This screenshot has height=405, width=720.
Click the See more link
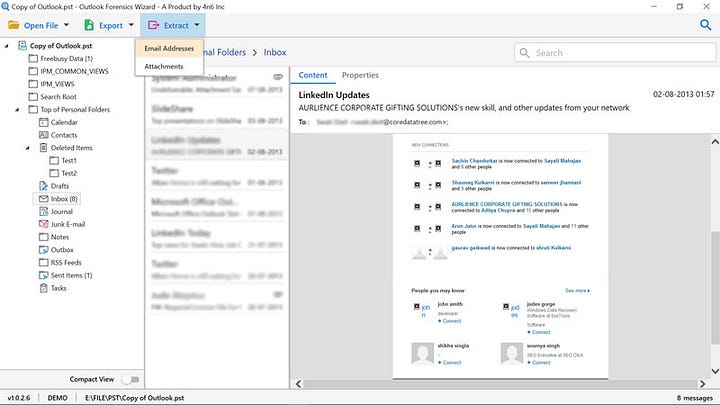[x=577, y=291]
